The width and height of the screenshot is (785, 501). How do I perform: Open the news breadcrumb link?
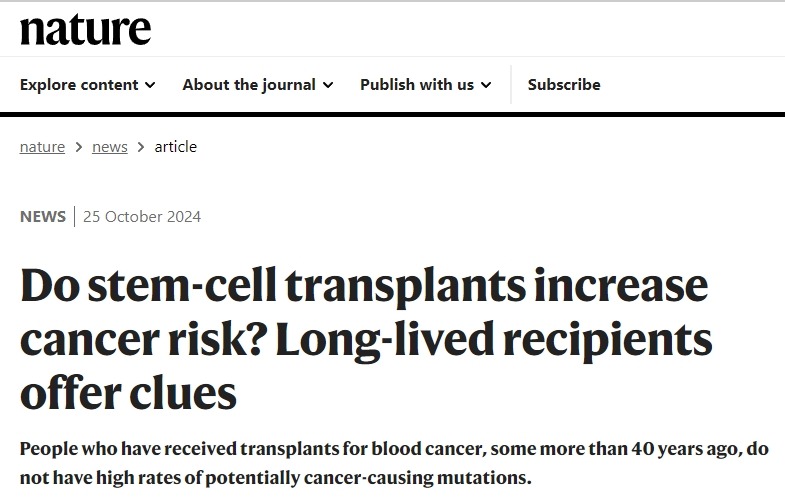[x=110, y=147]
